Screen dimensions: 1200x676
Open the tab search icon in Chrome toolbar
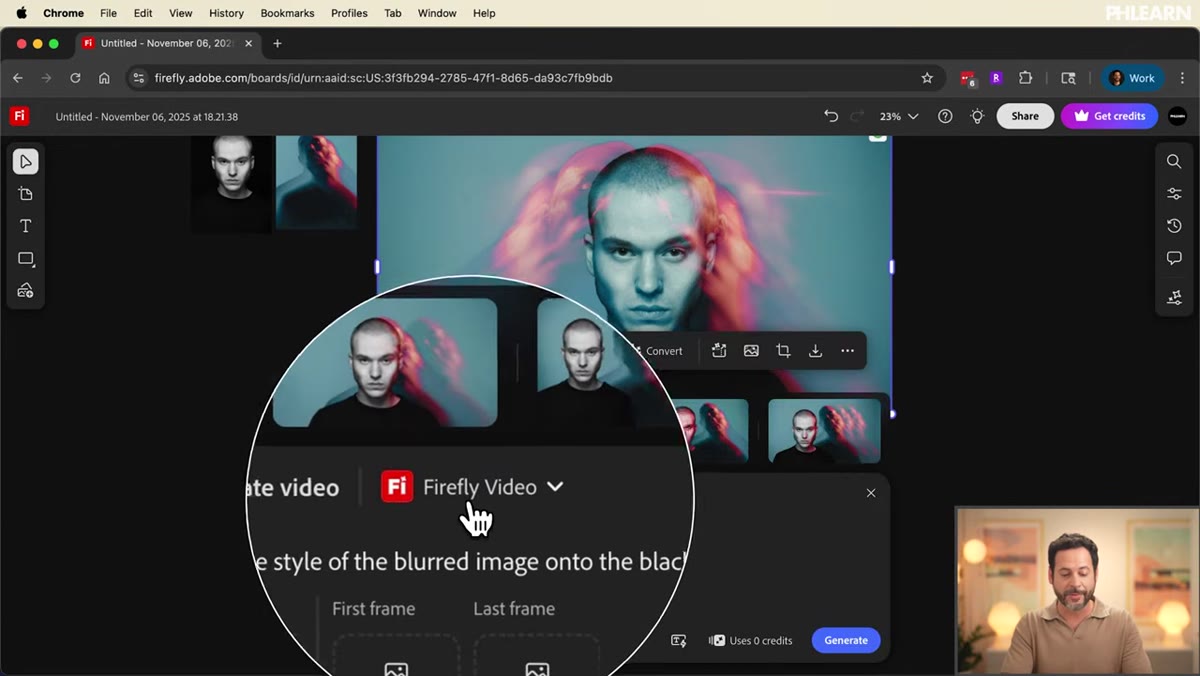pyautogui.click(x=1068, y=78)
